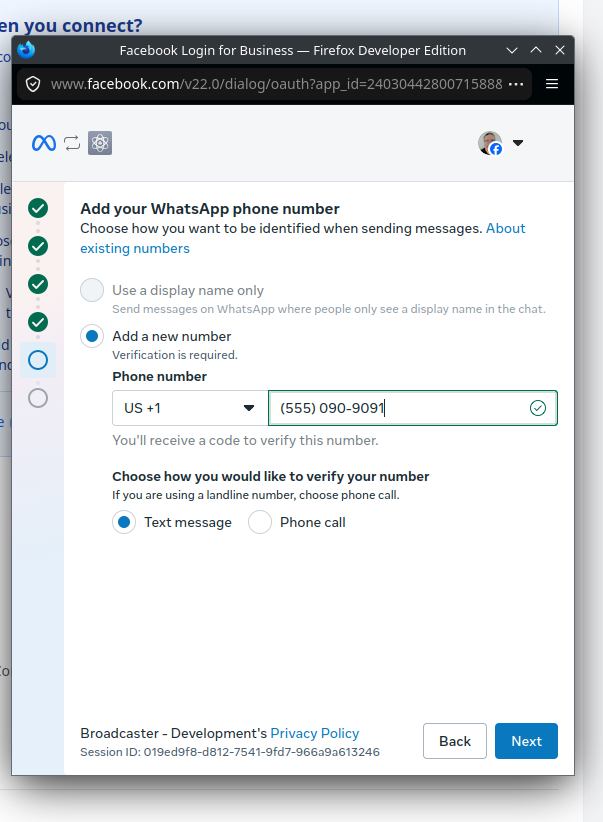Screen dimensions: 603x822
Task: Click the Firefox logo in title bar
Action: click(26, 50)
